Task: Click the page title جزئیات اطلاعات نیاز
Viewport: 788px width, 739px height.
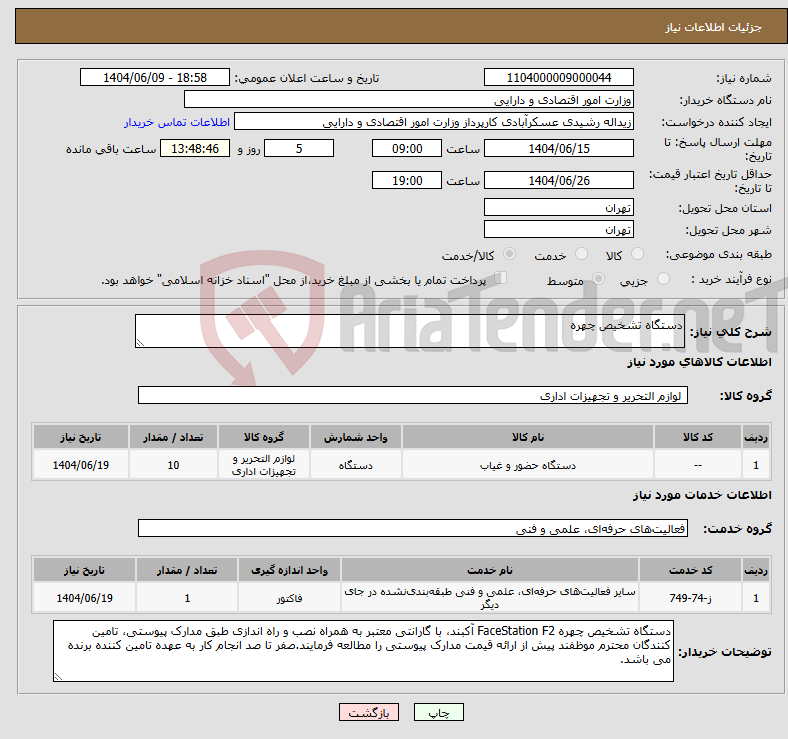Action: coord(714,27)
